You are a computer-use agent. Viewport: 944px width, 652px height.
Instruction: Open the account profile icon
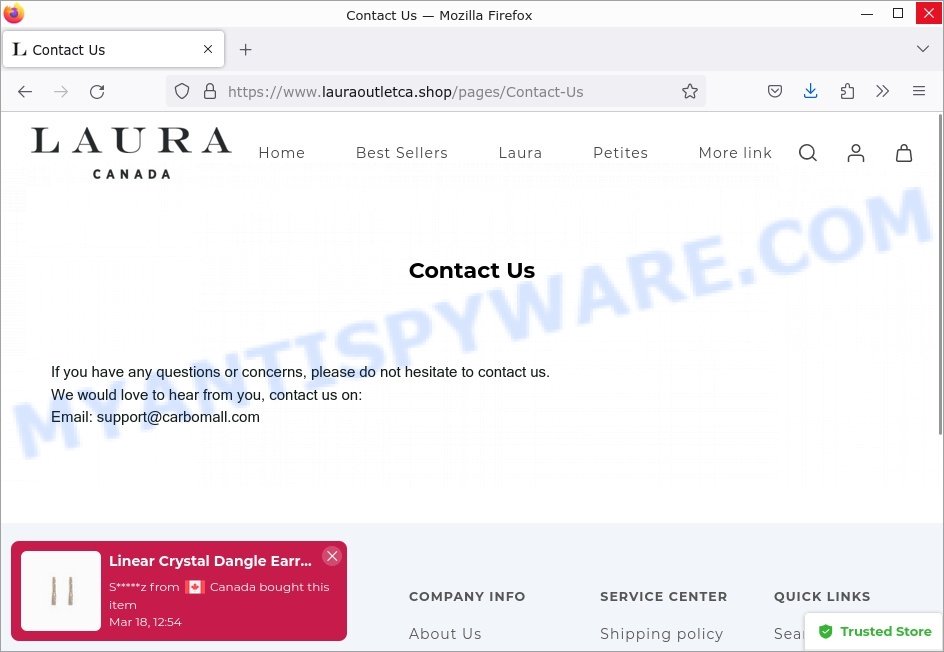pos(856,153)
